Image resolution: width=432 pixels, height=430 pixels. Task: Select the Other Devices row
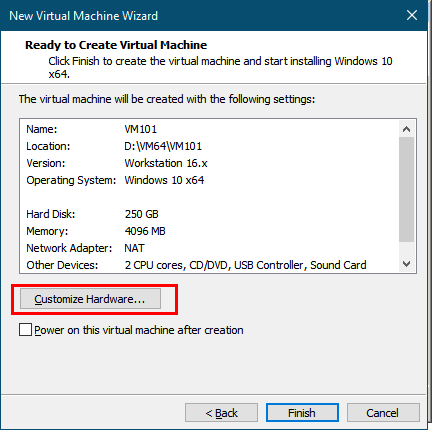tap(209, 265)
